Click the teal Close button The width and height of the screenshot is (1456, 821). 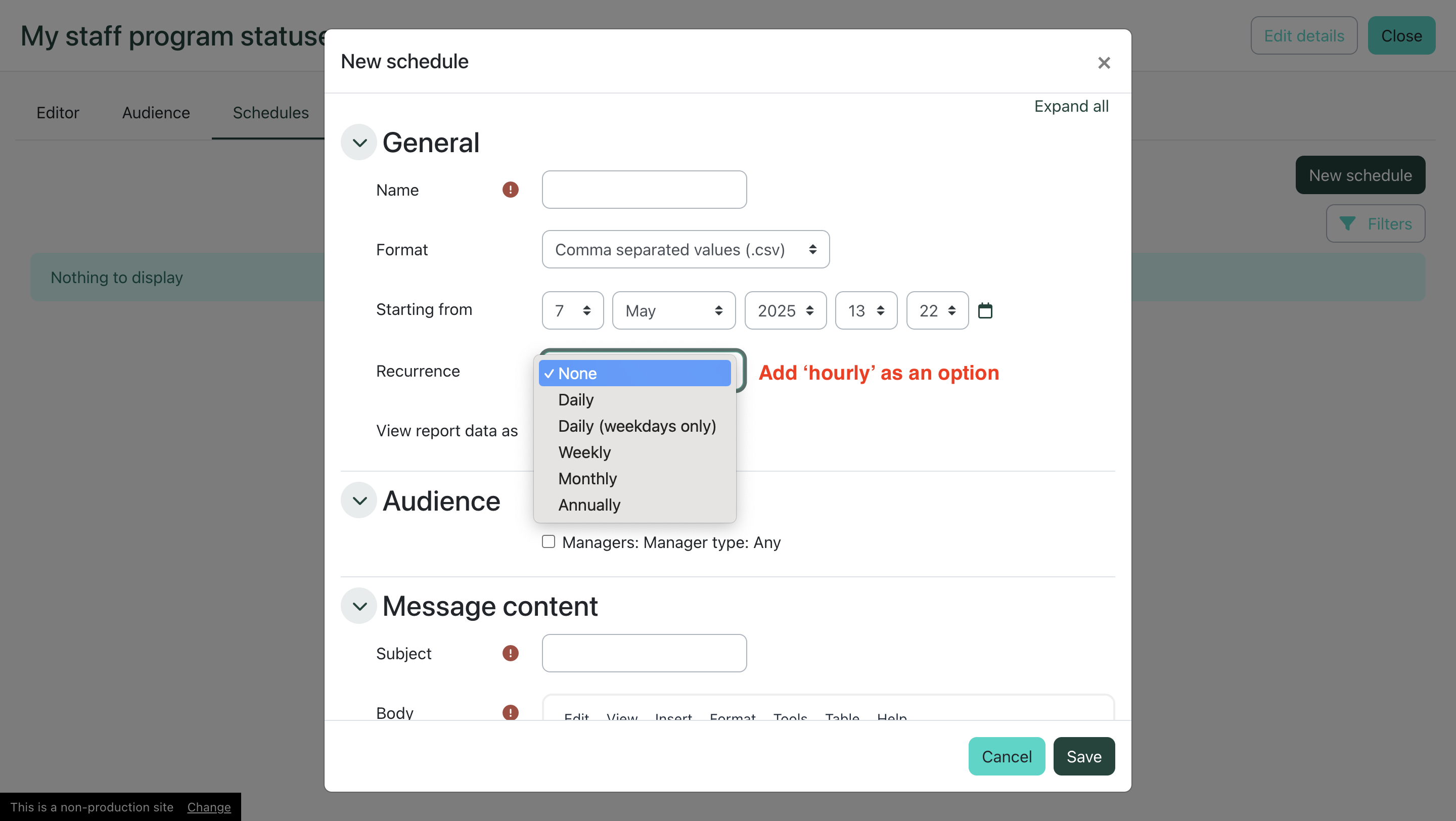(1401, 35)
